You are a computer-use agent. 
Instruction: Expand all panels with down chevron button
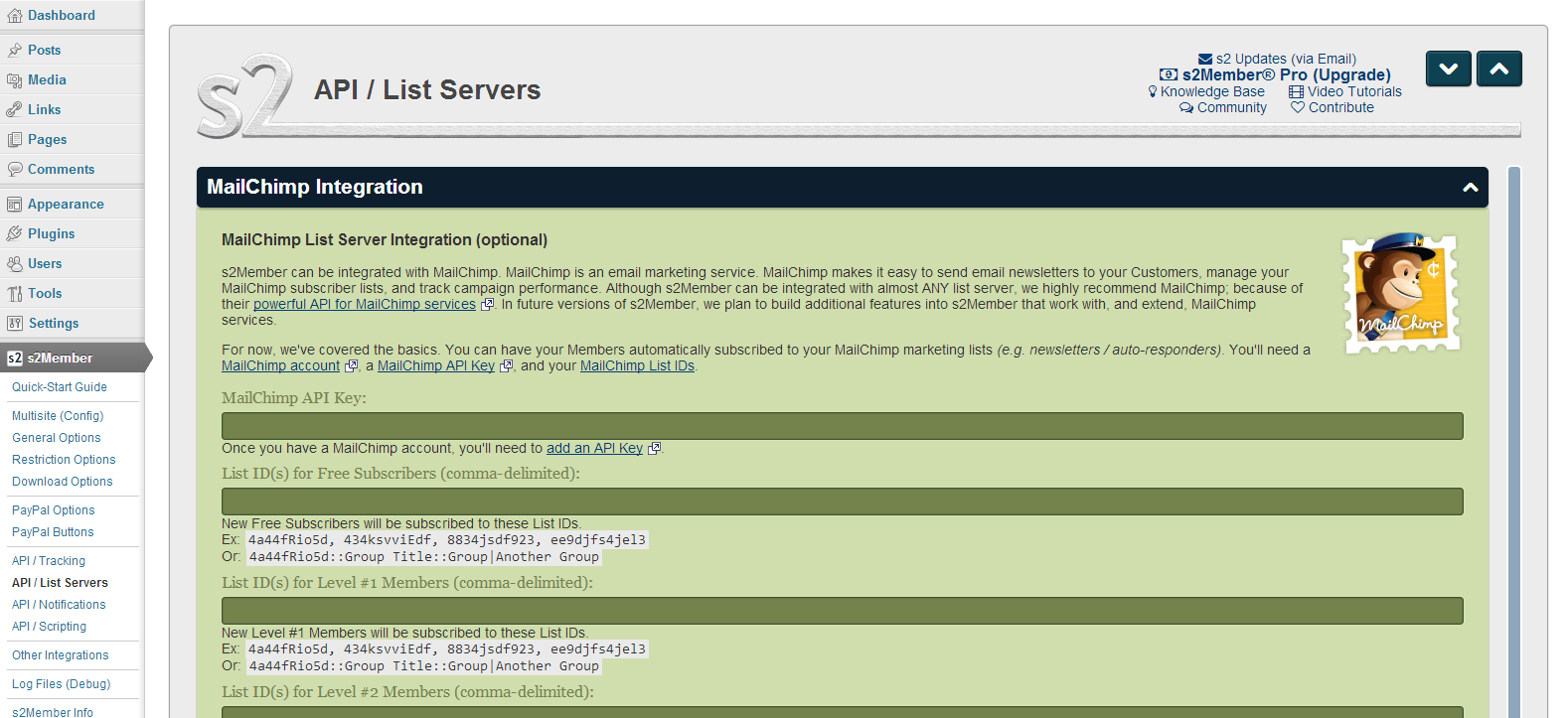[1449, 69]
